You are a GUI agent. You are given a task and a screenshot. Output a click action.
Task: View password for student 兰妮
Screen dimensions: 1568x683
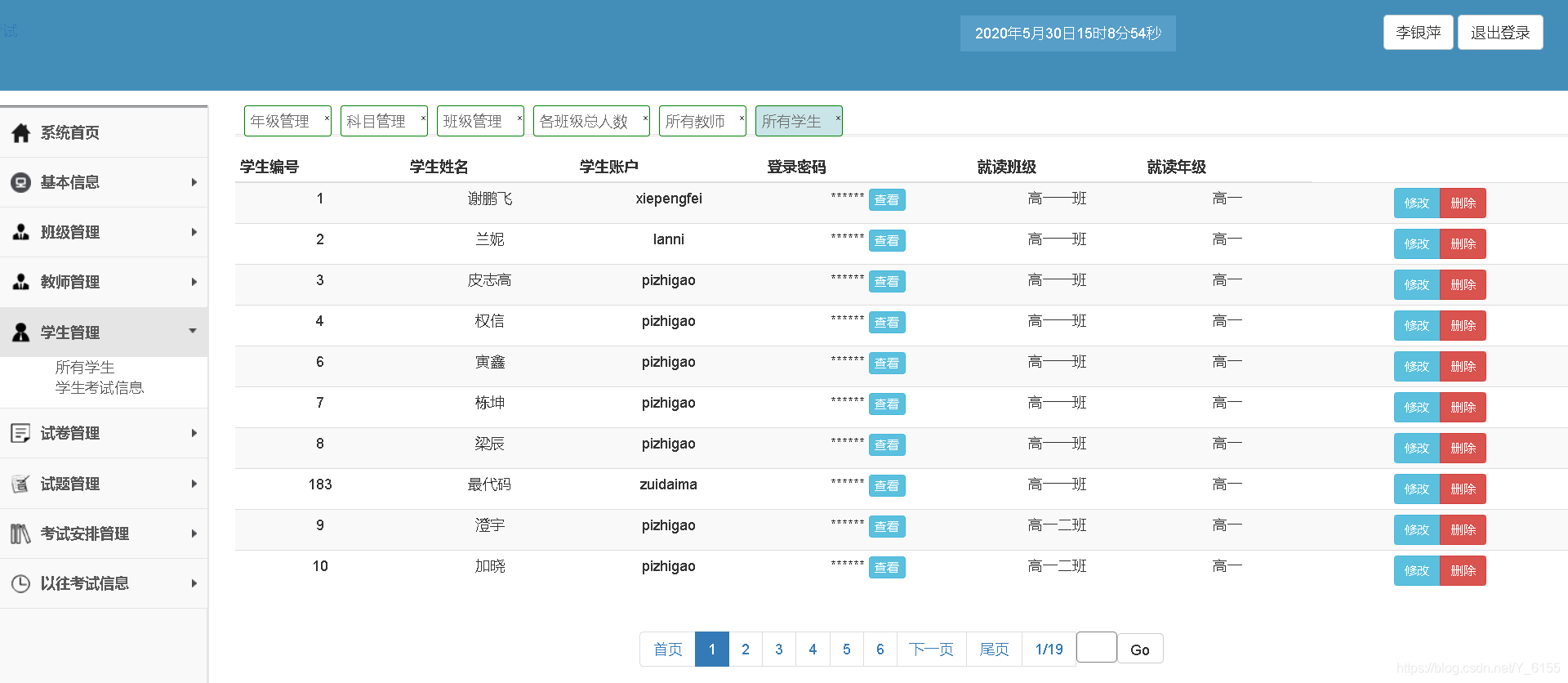point(887,241)
